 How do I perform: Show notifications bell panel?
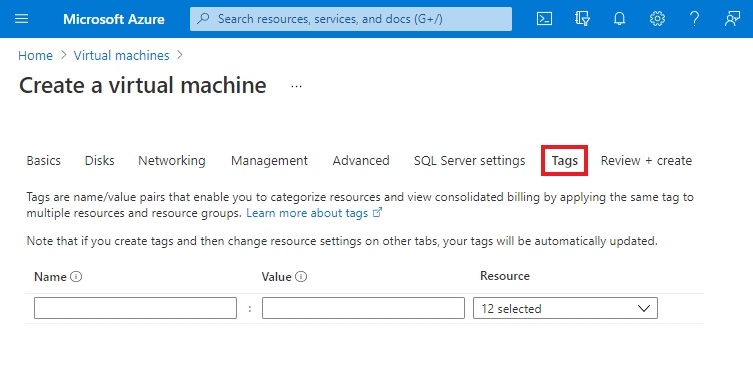coord(619,19)
